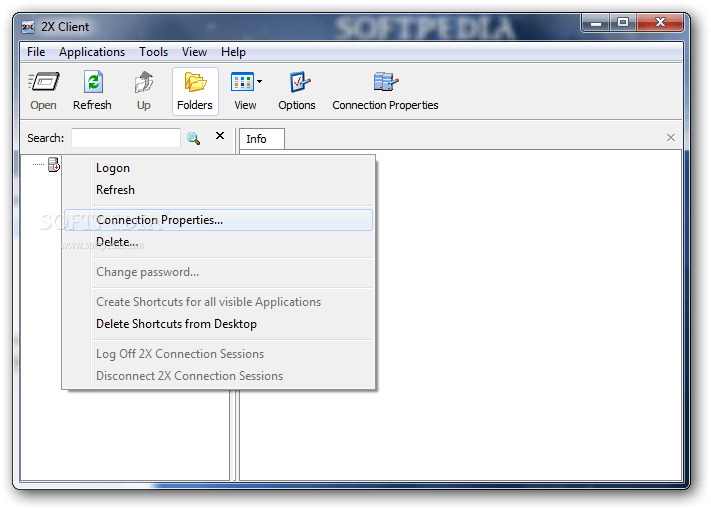The image size is (711, 510).
Task: Toggle the Folders toolbar button
Action: click(x=195, y=91)
